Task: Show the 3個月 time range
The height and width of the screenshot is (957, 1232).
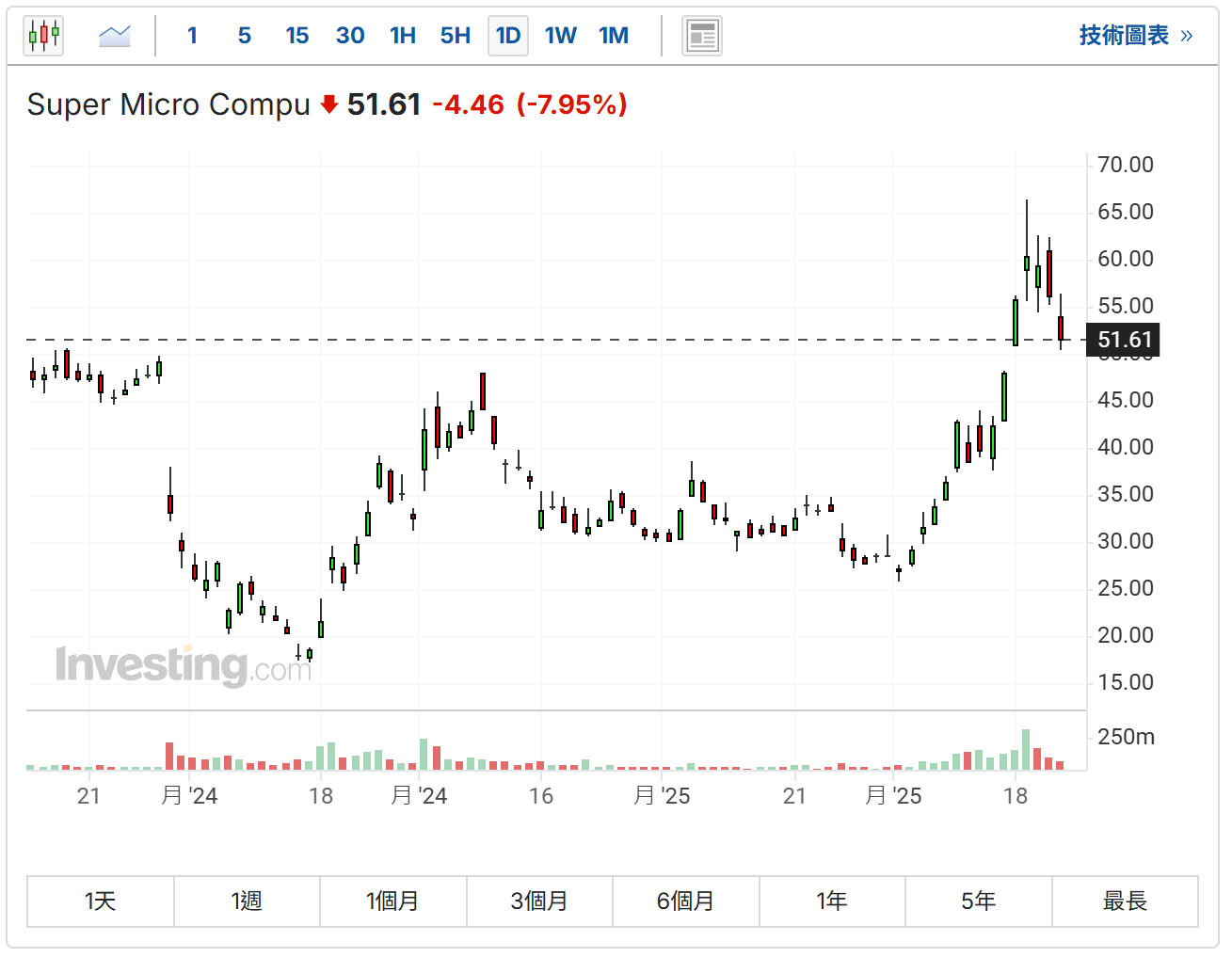Action: tap(539, 901)
